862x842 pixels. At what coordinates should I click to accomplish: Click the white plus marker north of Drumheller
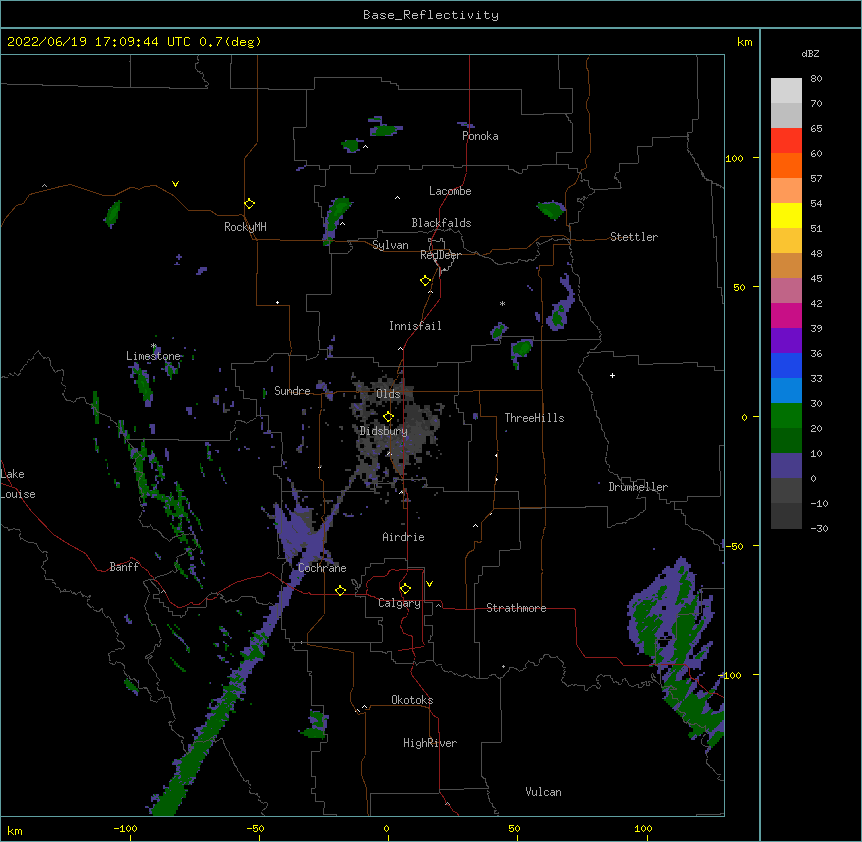coord(612,375)
